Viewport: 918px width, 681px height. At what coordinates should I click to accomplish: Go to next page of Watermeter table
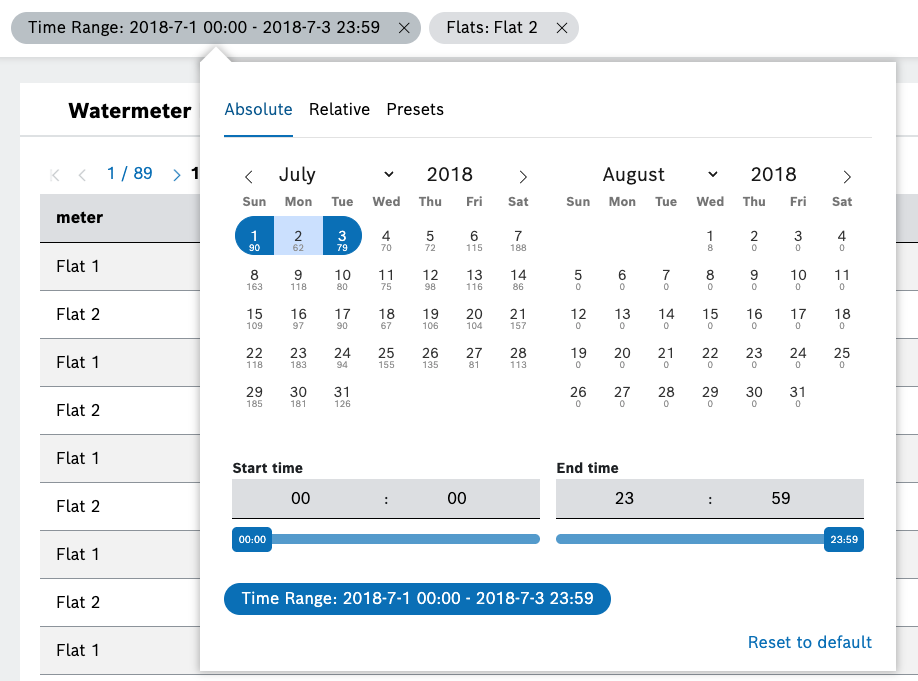click(177, 174)
